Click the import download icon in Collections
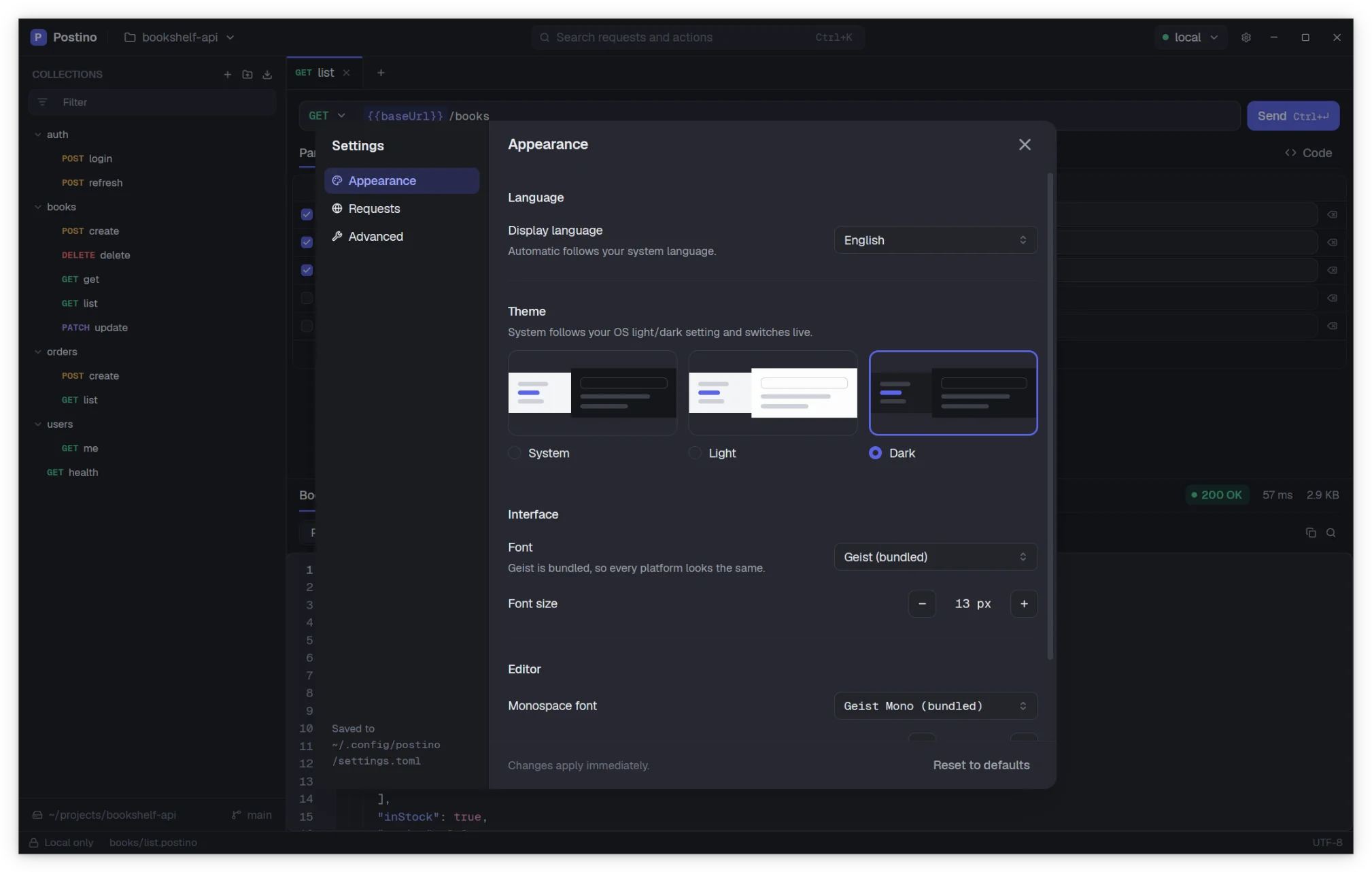 (267, 74)
